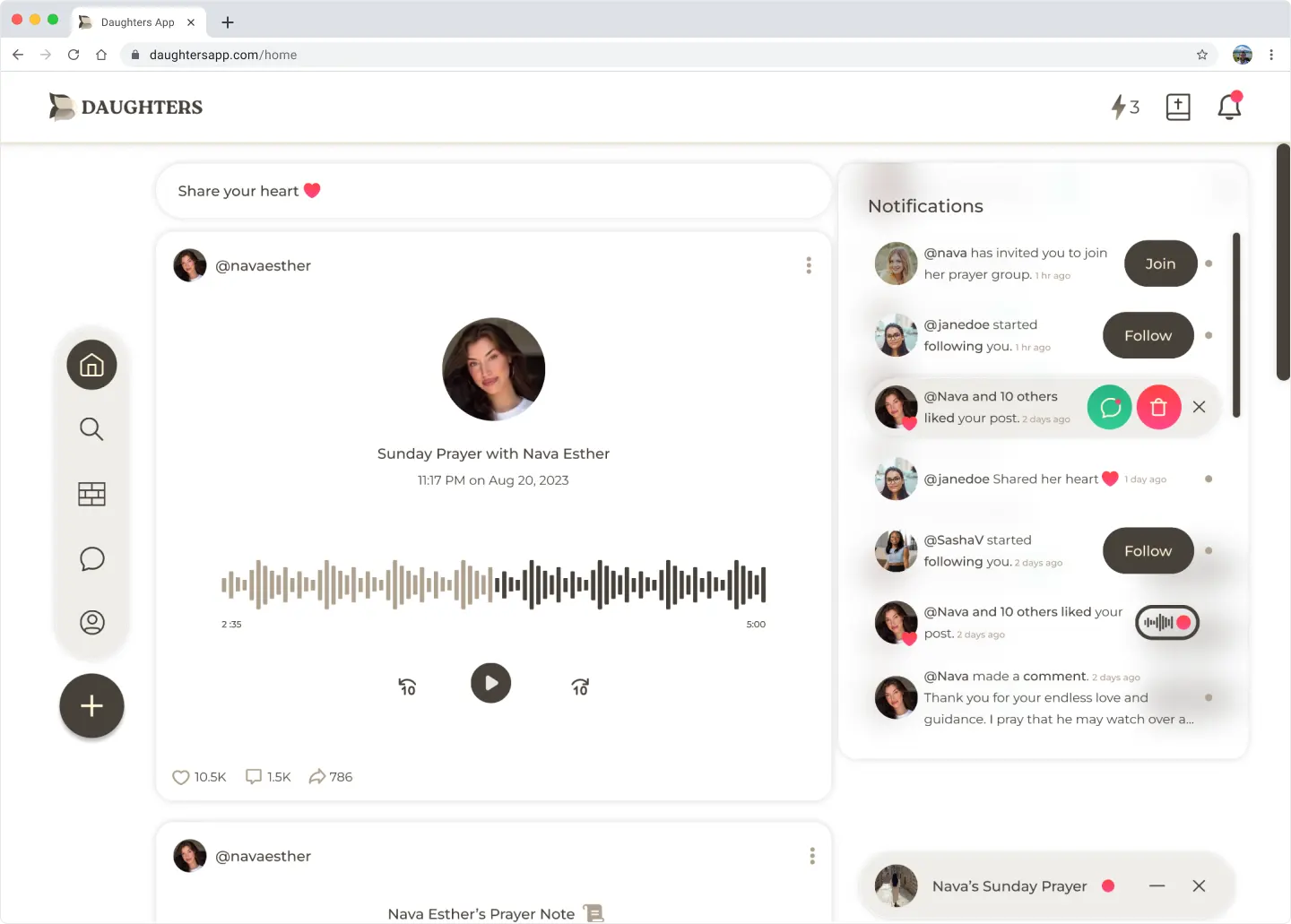Seek within the audio waveform
Viewport: 1291px width, 924px height.
(x=493, y=585)
